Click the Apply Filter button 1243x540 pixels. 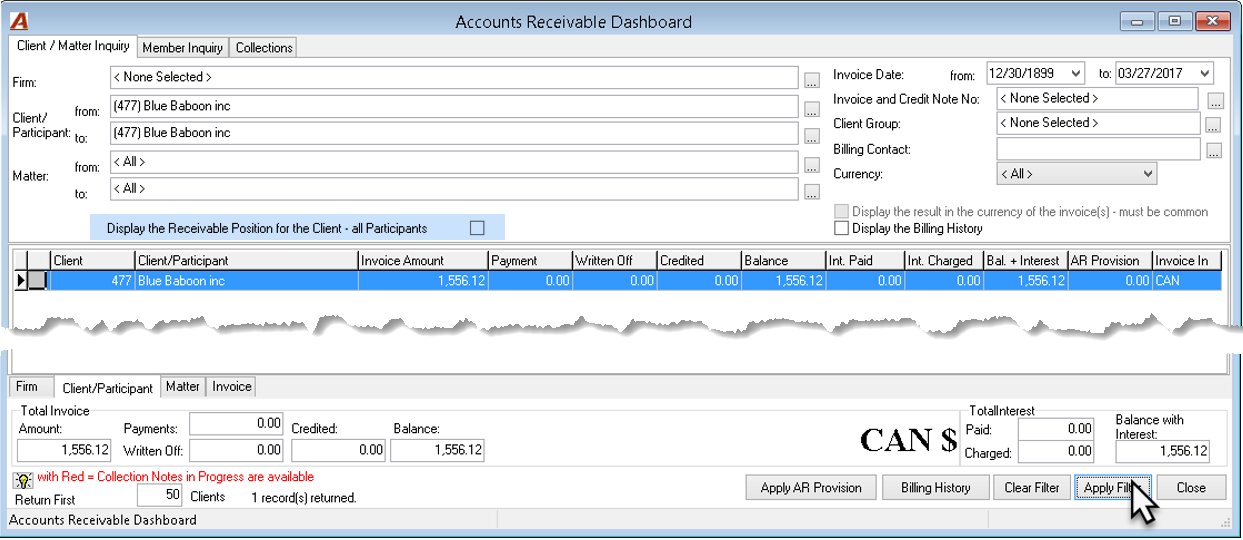coord(1113,488)
